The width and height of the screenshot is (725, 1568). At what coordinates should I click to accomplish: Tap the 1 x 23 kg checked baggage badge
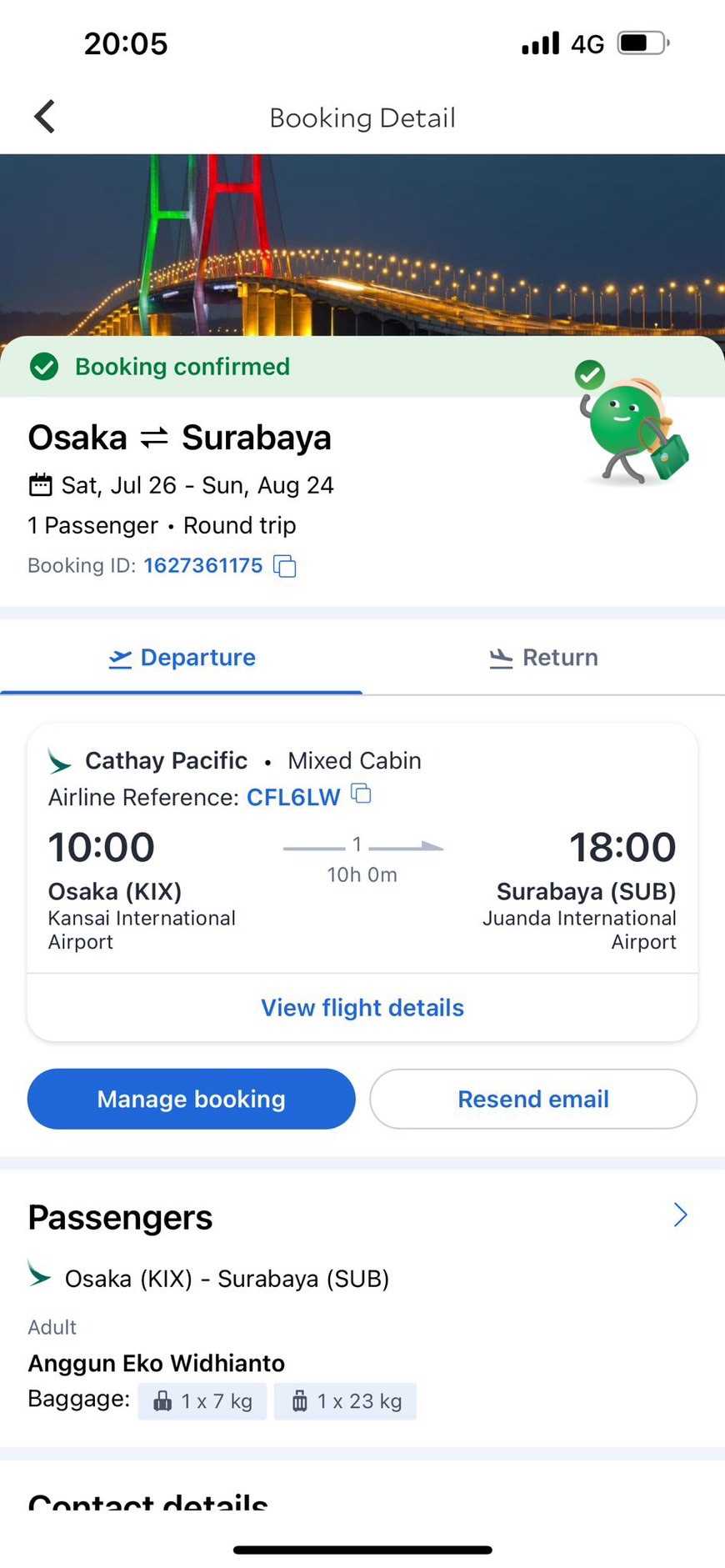345,1401
